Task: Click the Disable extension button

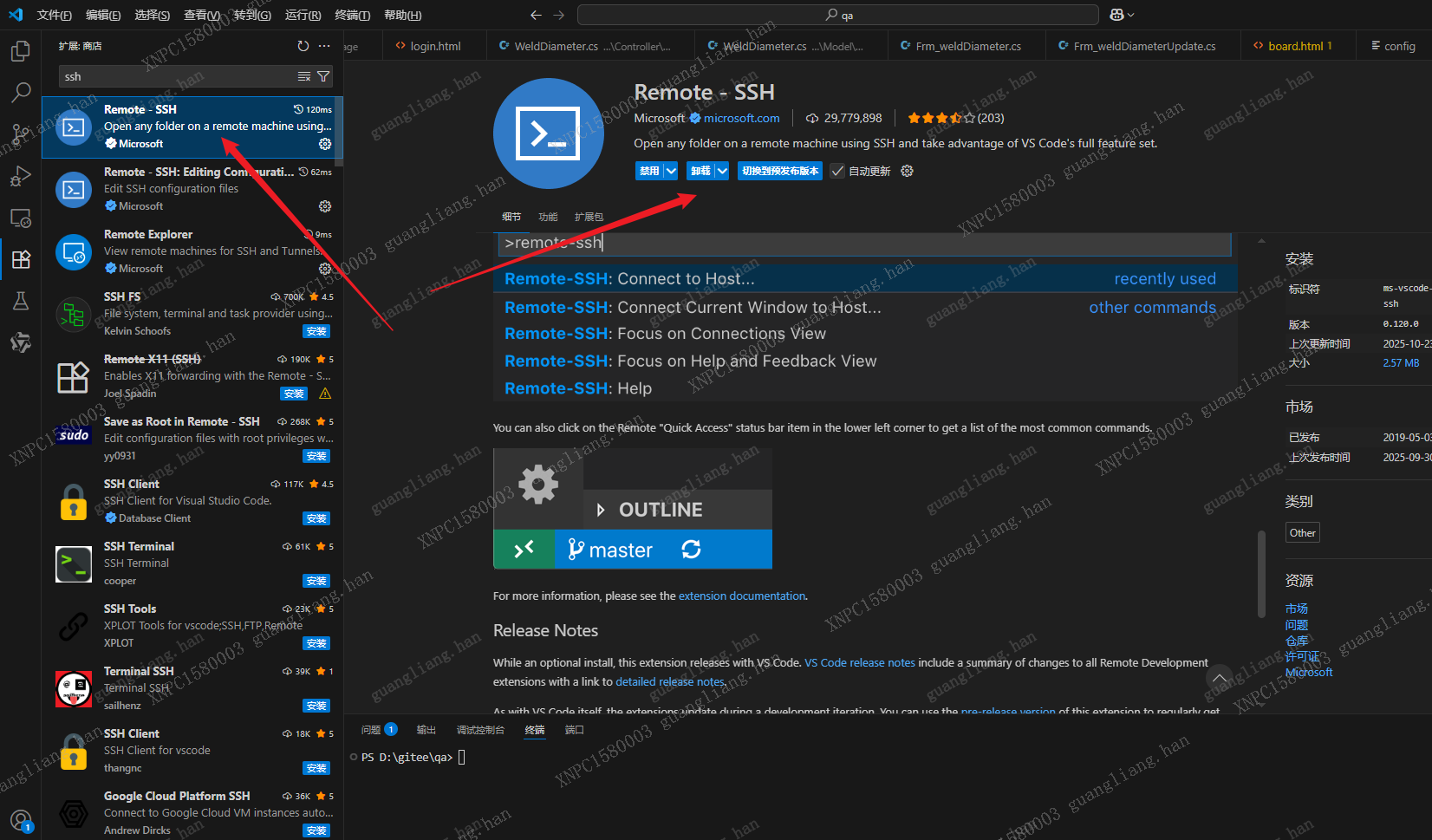Action: pos(649,171)
